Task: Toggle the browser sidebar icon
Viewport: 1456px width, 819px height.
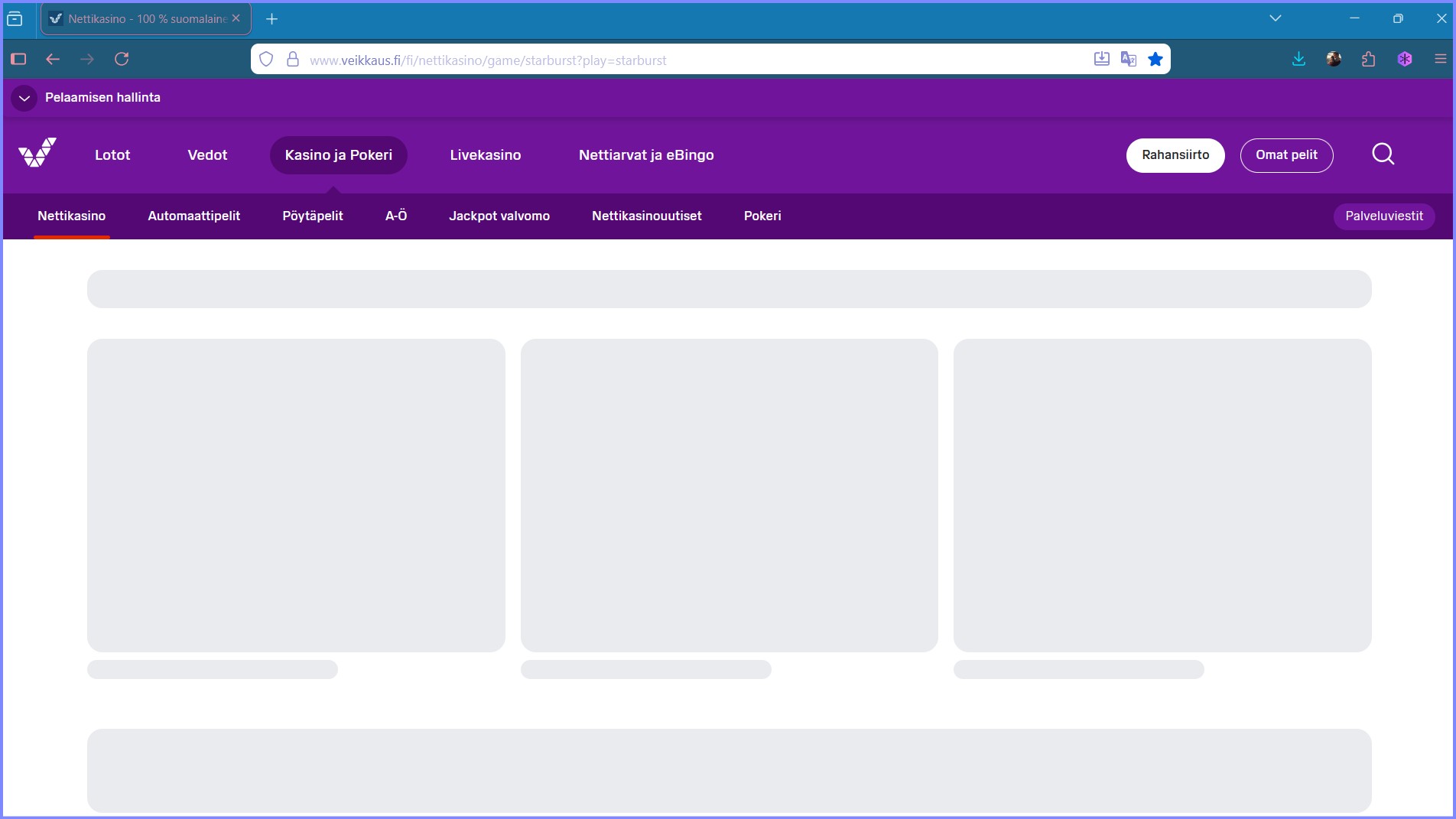Action: (x=19, y=60)
